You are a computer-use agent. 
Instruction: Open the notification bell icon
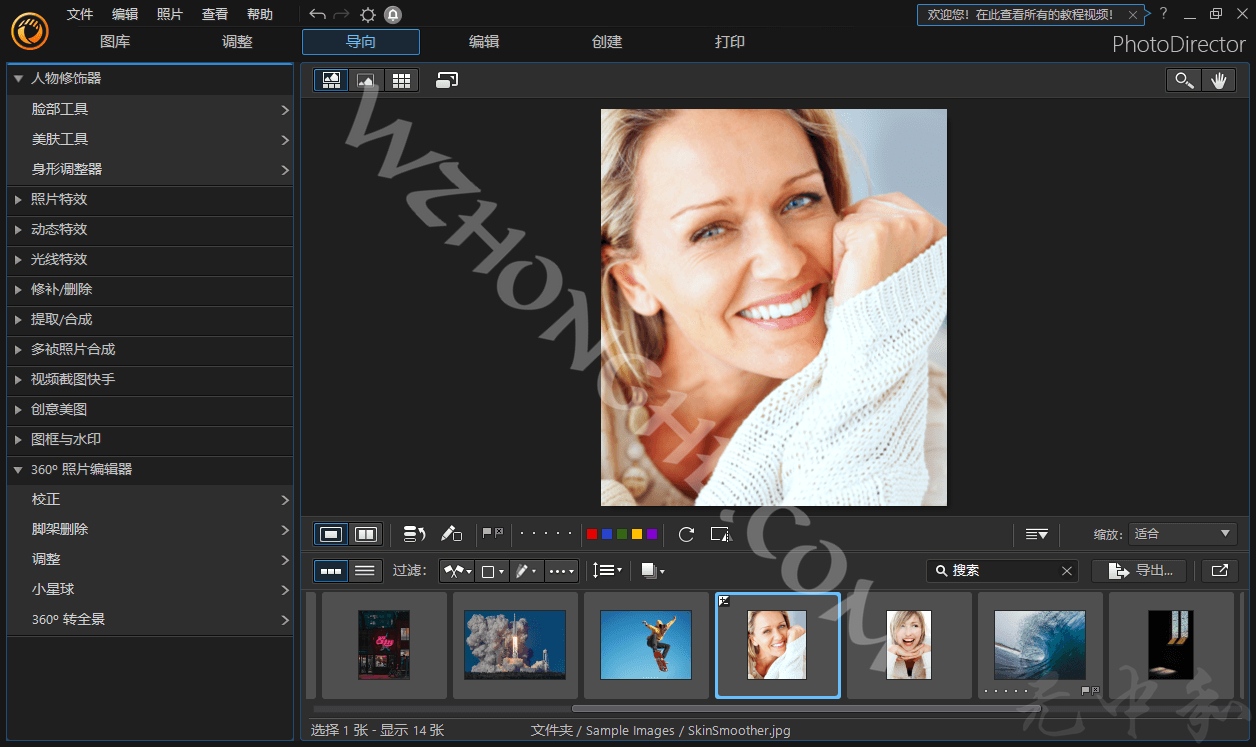[393, 14]
